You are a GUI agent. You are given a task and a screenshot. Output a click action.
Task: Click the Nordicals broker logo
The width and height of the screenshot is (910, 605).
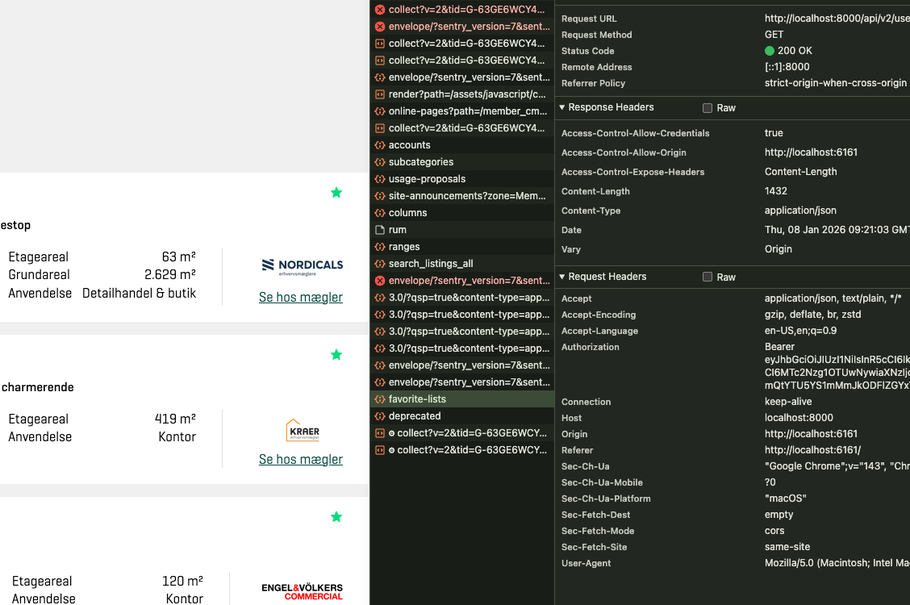pos(302,265)
